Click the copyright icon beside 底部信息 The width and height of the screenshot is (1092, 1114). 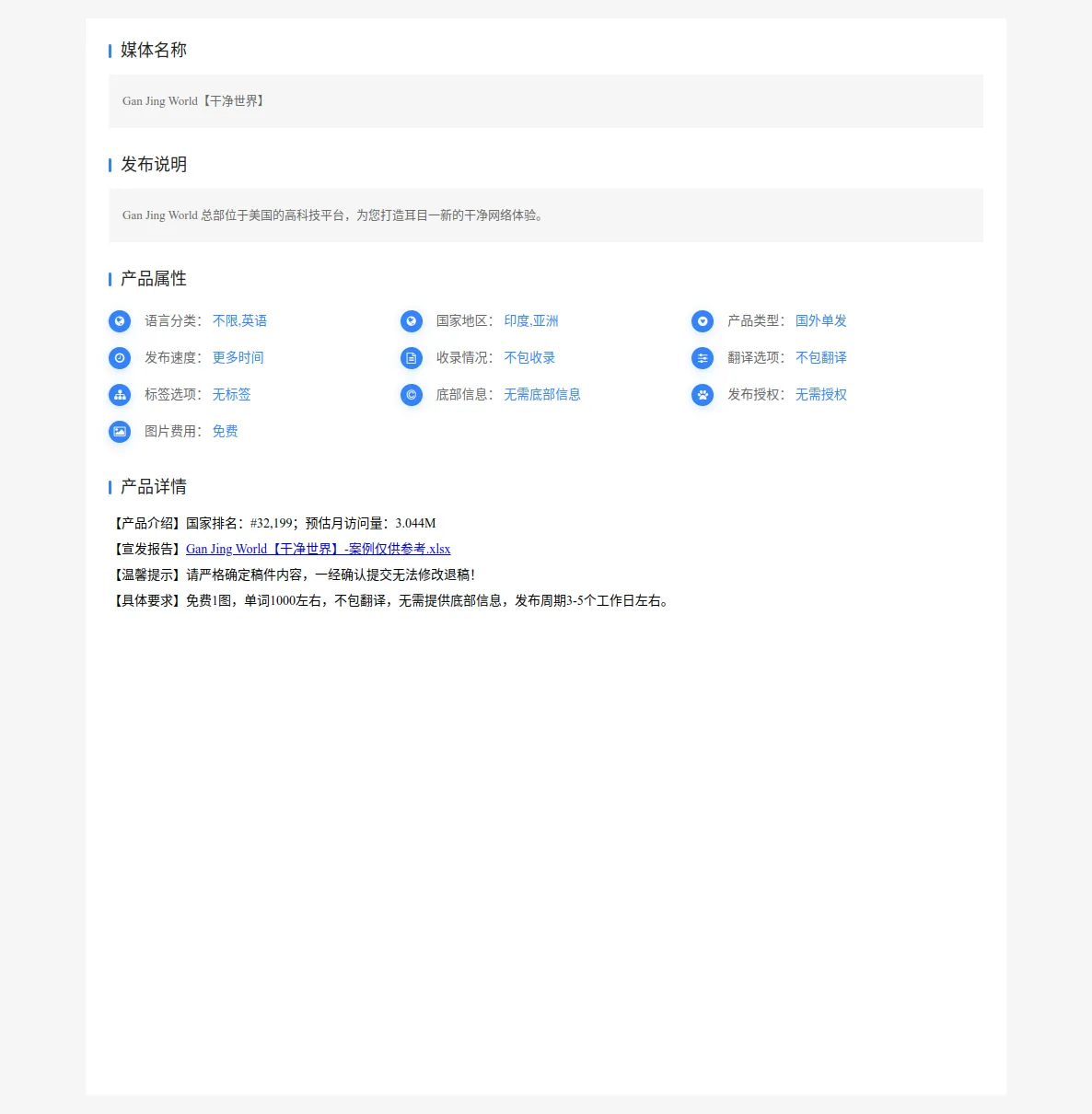pyautogui.click(x=412, y=395)
